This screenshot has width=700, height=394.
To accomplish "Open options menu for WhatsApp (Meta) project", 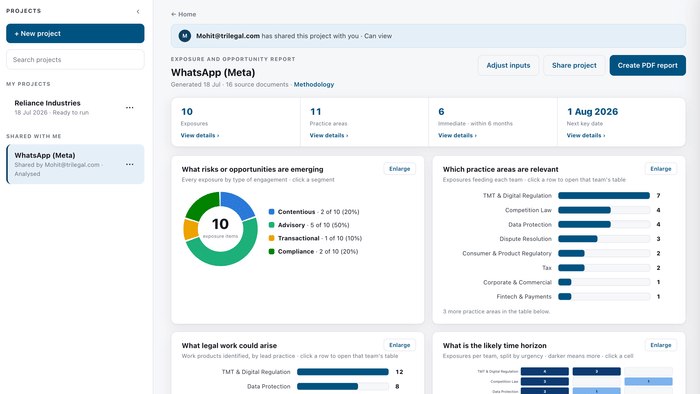I will point(129,164).
